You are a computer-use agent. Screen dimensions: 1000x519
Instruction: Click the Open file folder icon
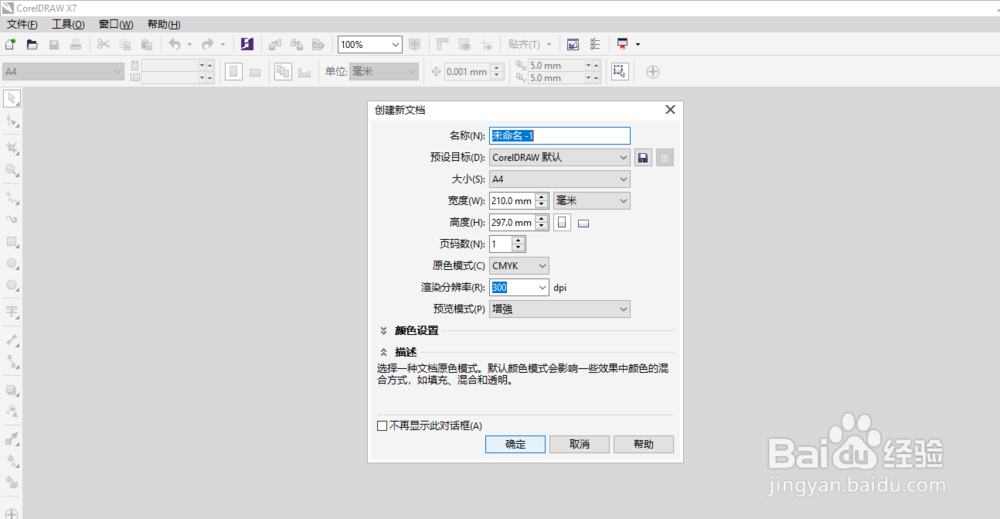click(32, 45)
